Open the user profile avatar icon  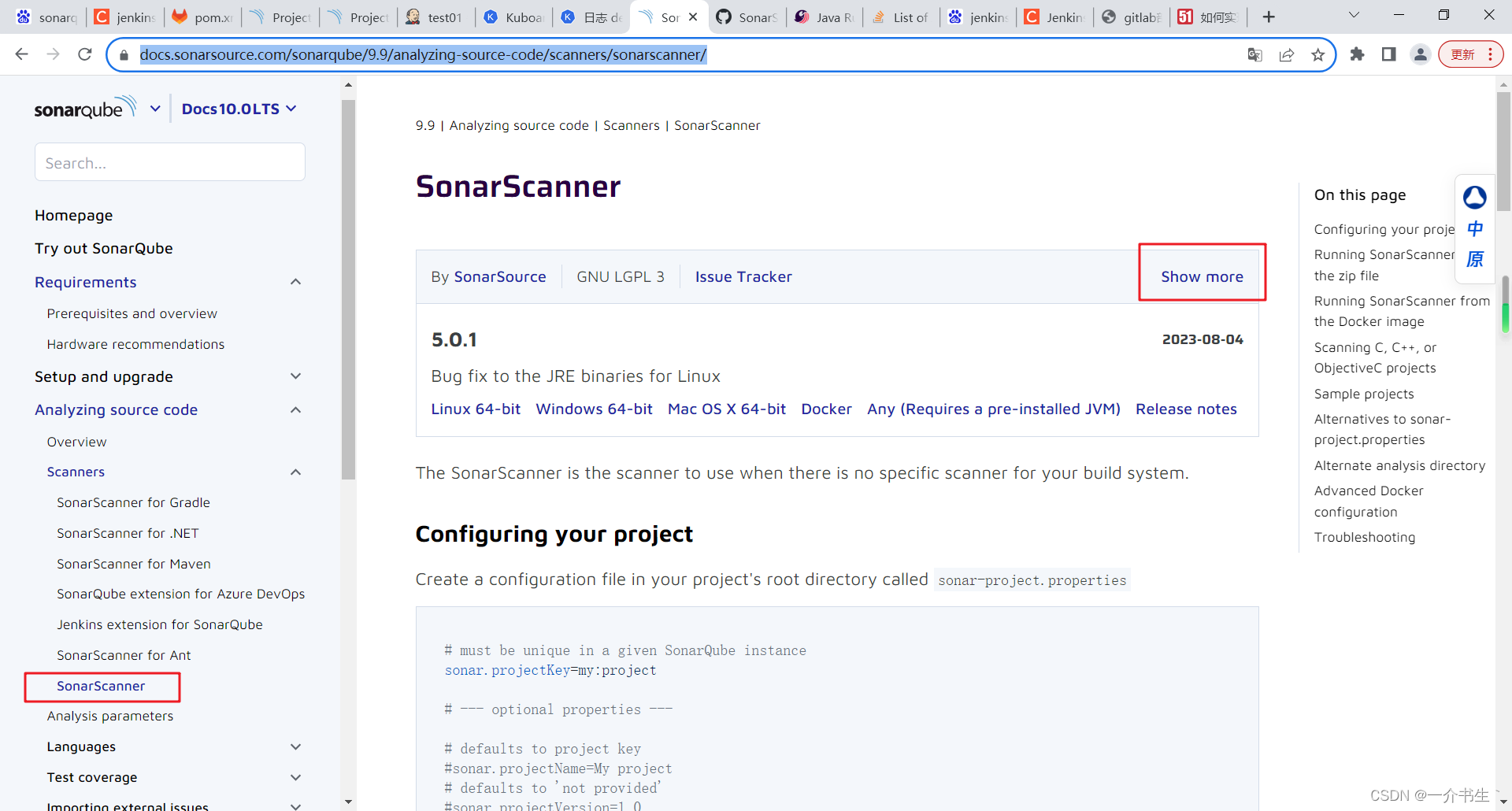coord(1421,54)
